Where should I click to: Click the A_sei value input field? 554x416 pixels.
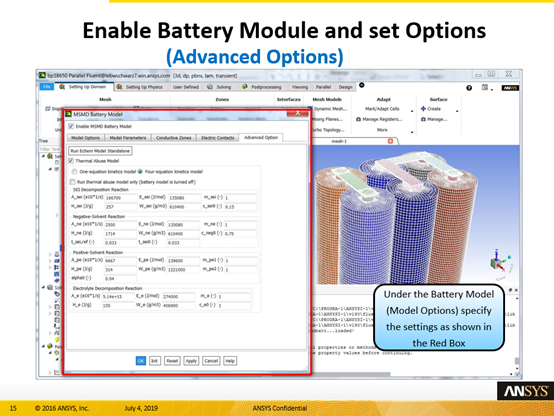tap(120, 198)
